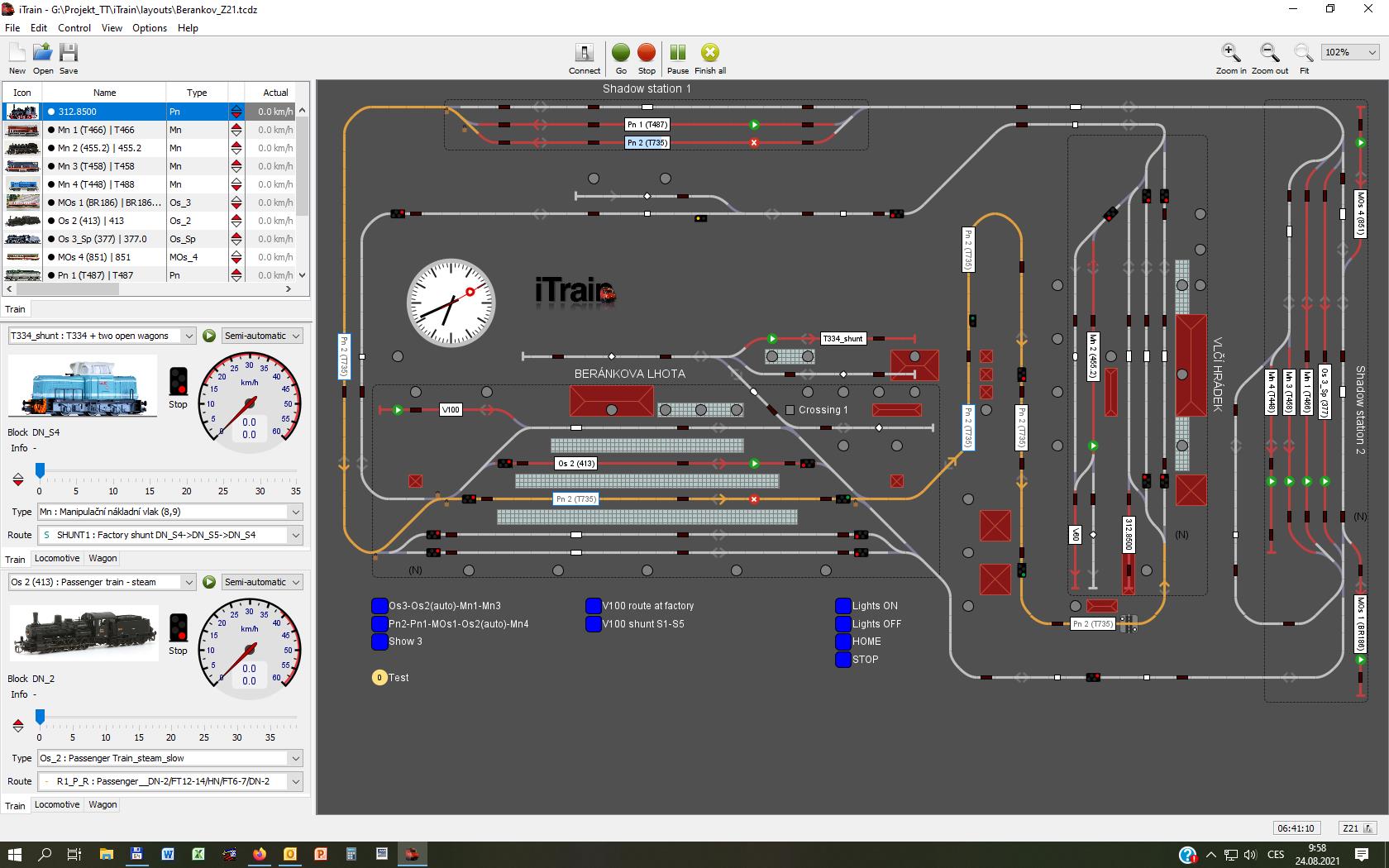Click the Zoom in magnifier icon

1230,53
